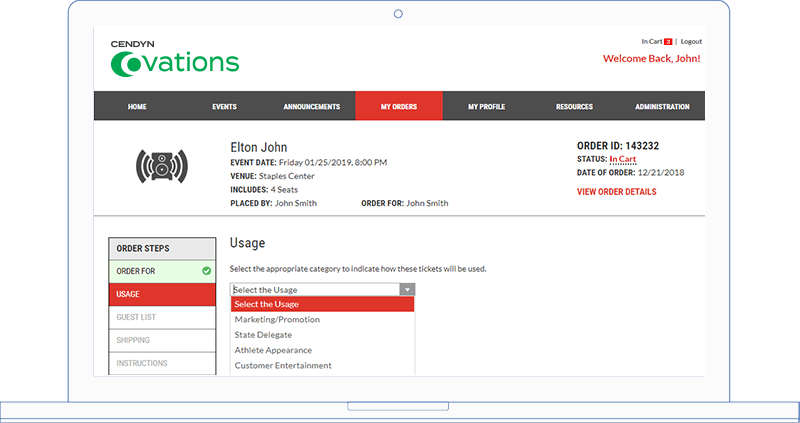Click the 4 Seats includes text
This screenshot has width=800, height=423.
tap(284, 190)
